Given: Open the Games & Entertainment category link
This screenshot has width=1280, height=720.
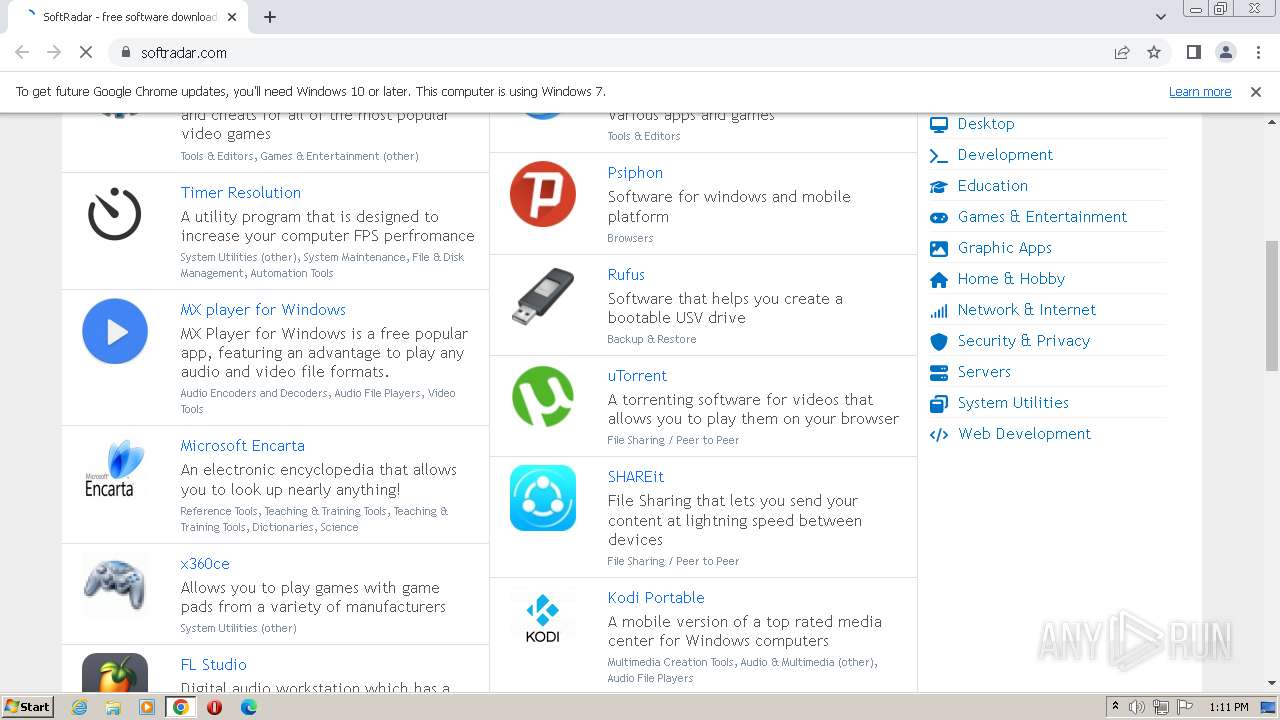Looking at the screenshot, I should click(x=1042, y=217).
